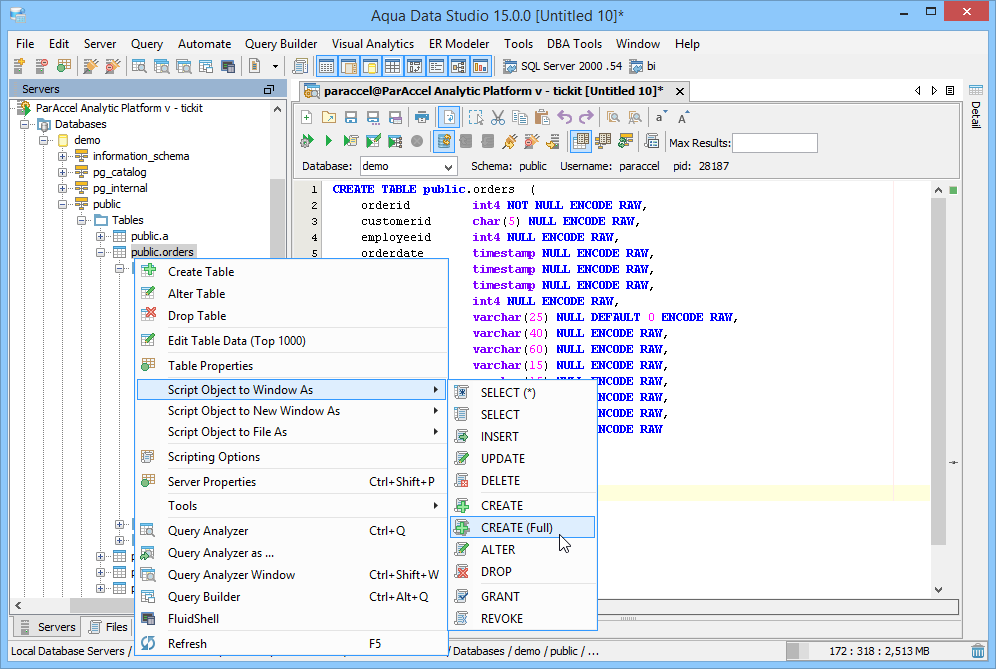This screenshot has width=996, height=669.
Task: Click the Refresh icon in the context menu
Action: 149,643
